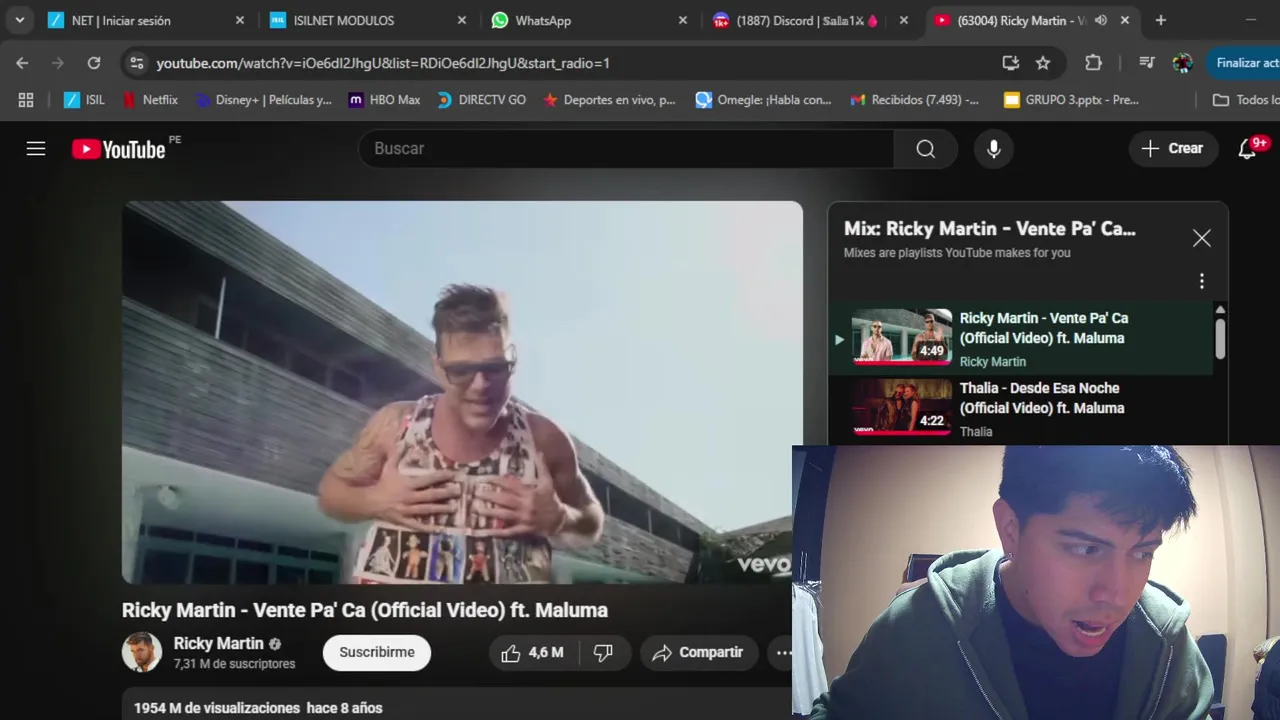
Task: Share the video using Compartir
Action: [x=698, y=653]
